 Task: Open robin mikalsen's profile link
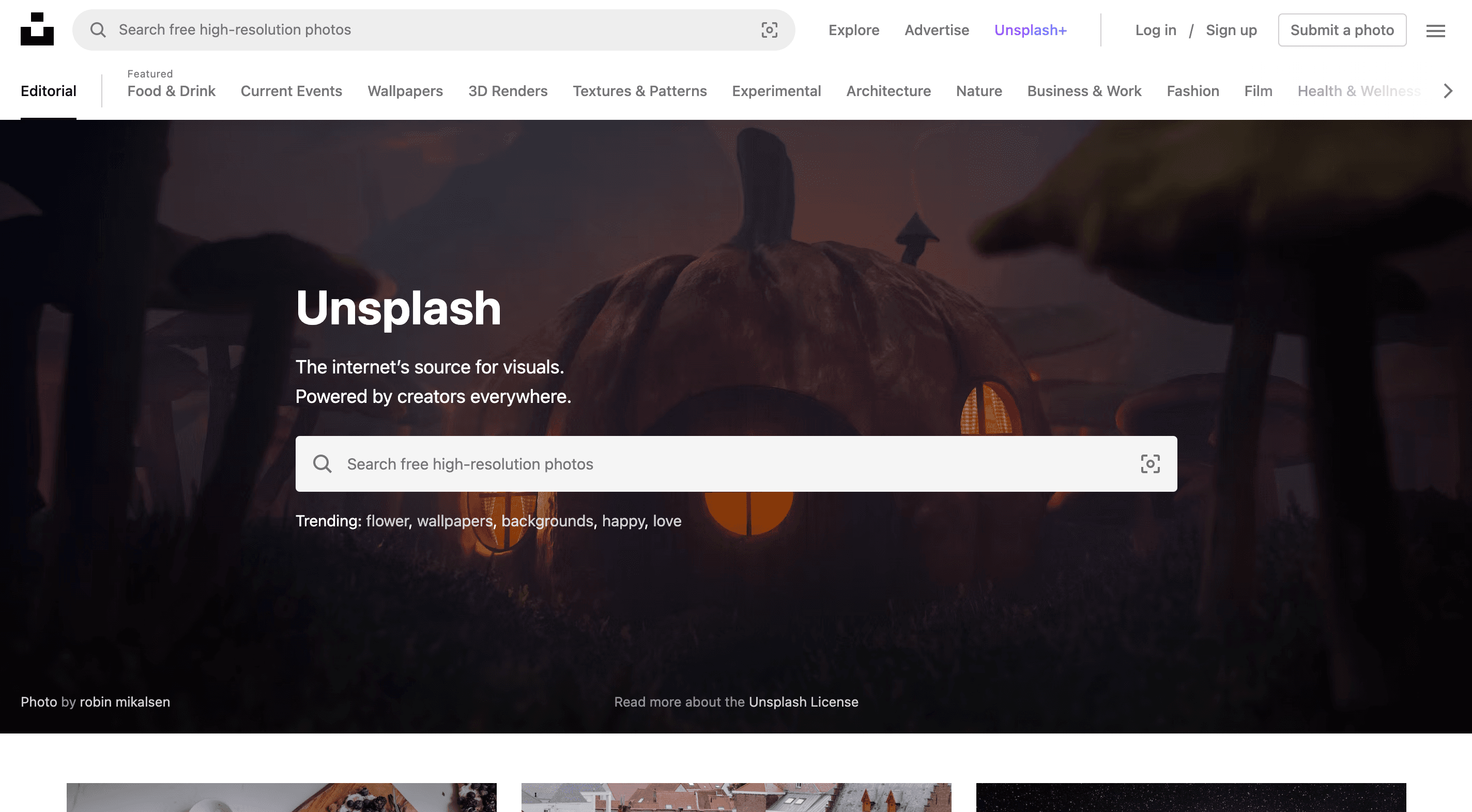125,702
